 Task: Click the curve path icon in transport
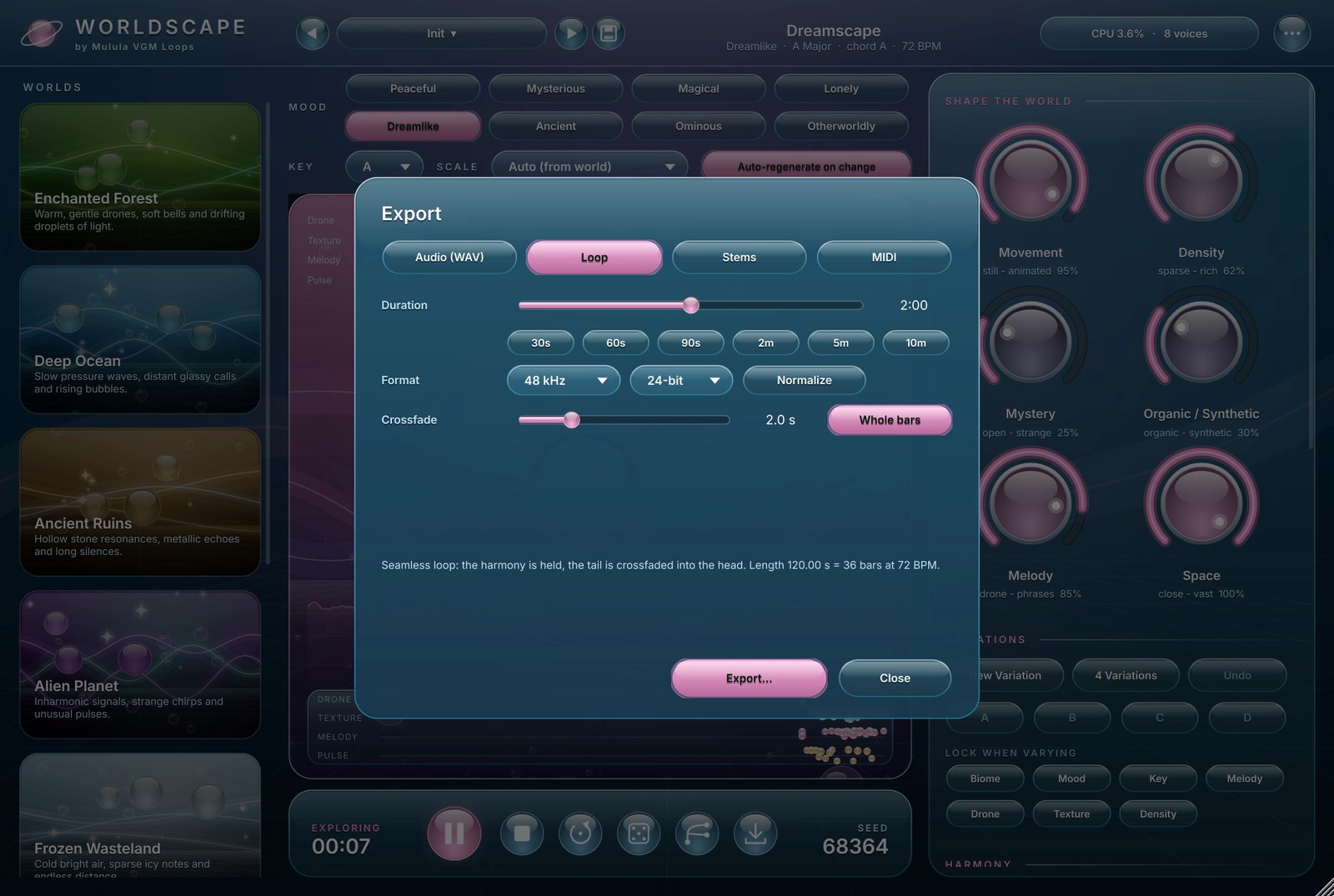(697, 833)
